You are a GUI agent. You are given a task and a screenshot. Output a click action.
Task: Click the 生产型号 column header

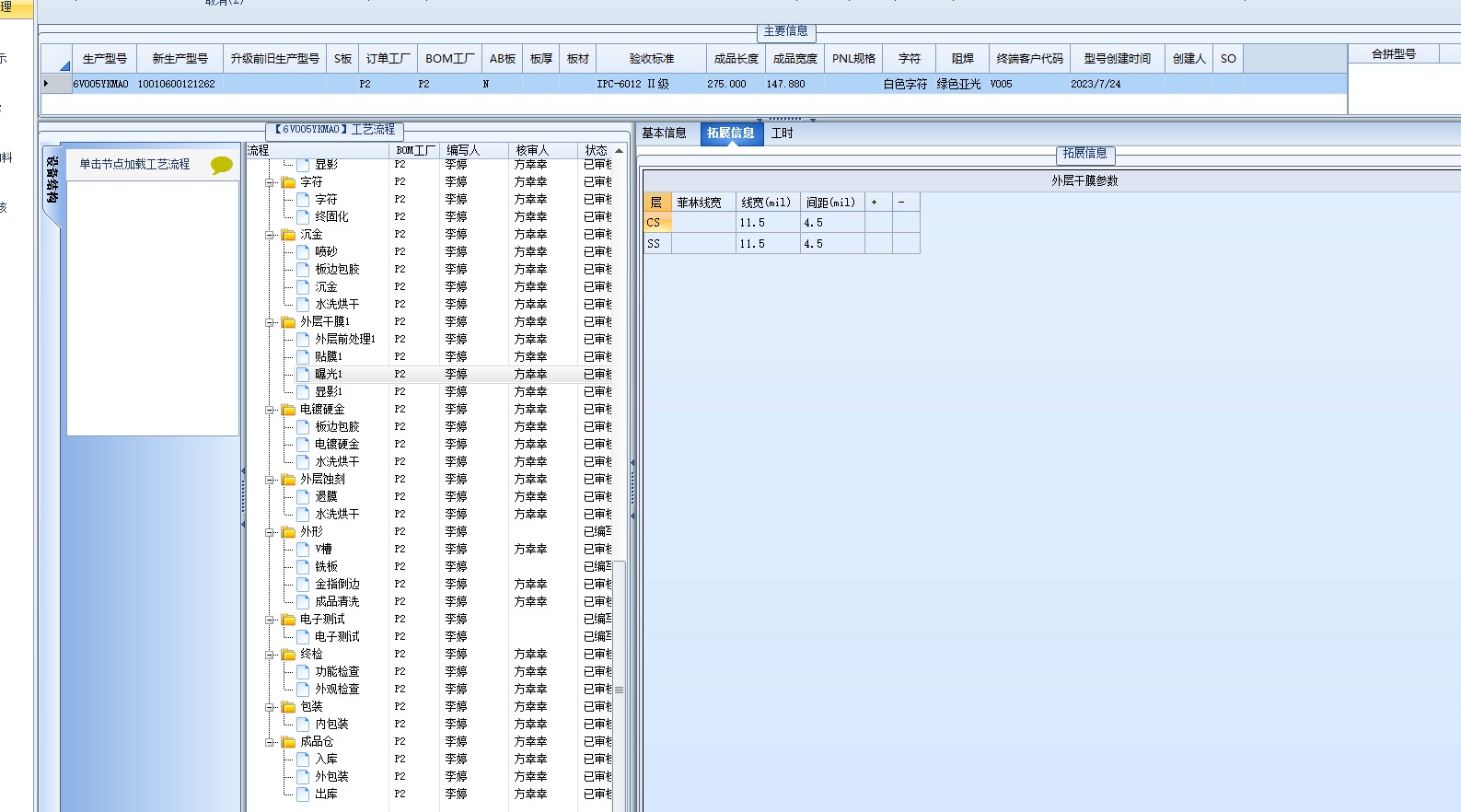[105, 58]
